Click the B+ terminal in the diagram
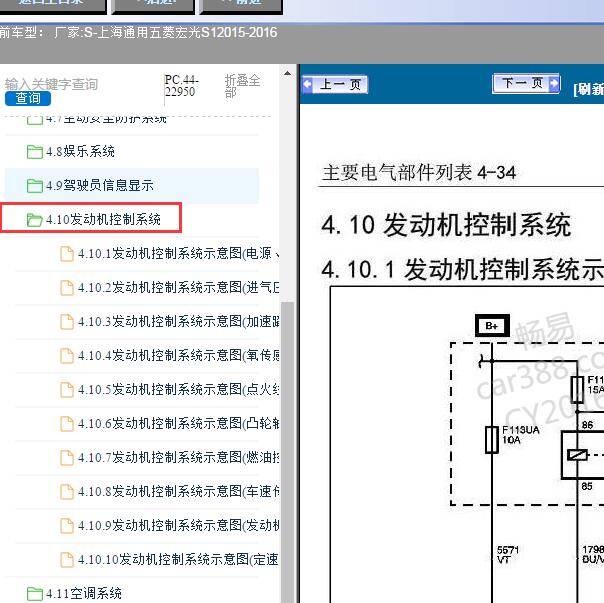The height and width of the screenshot is (603, 604). (x=492, y=326)
